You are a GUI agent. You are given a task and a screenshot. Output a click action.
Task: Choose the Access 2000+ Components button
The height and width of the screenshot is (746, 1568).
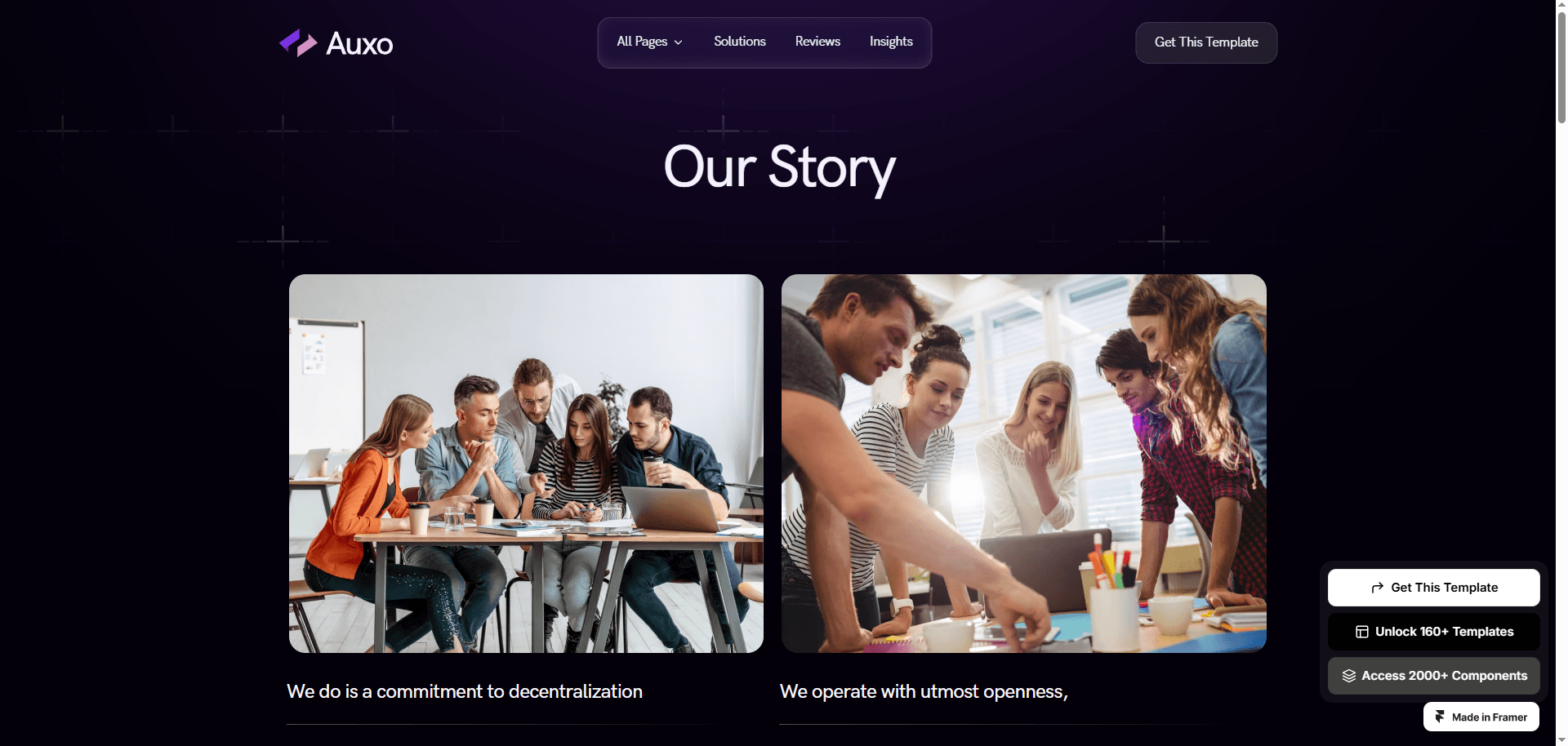pyautogui.click(x=1434, y=676)
